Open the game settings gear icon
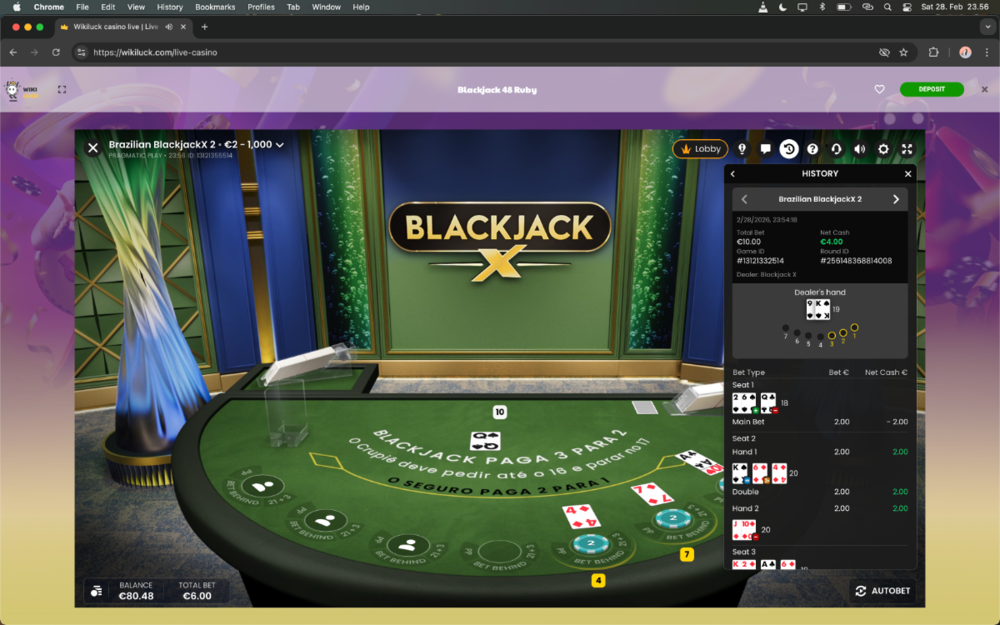 point(883,149)
